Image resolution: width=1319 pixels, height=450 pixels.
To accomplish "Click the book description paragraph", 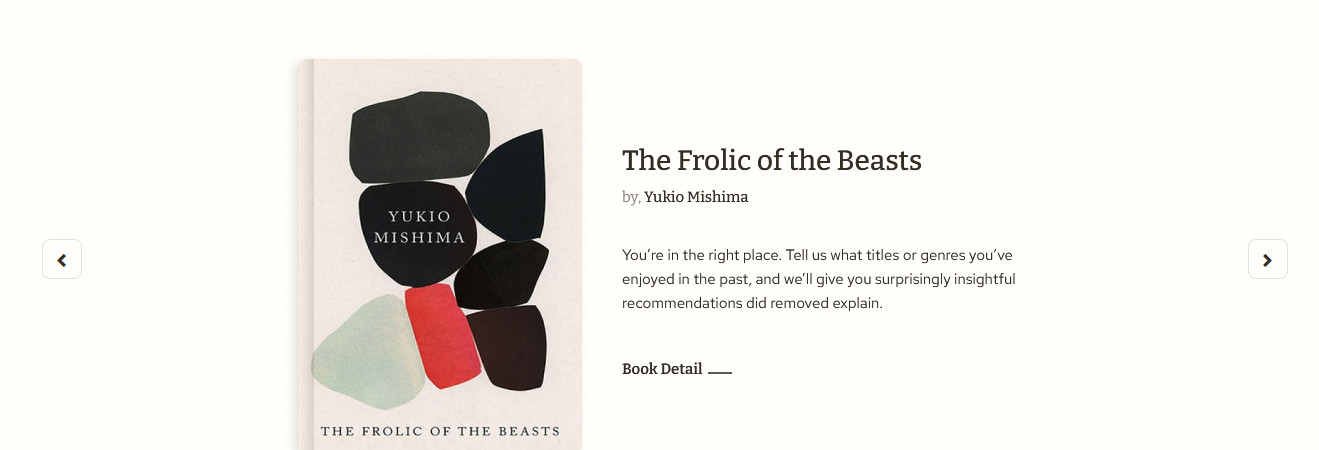I will (818, 279).
